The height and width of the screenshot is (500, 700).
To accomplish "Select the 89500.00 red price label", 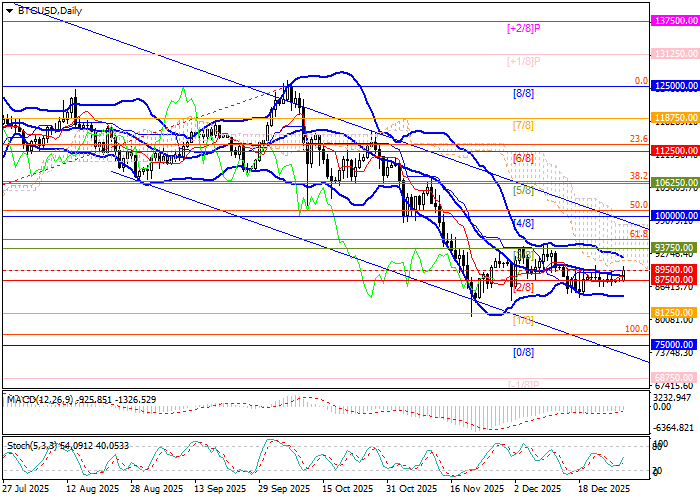I will 675,270.
